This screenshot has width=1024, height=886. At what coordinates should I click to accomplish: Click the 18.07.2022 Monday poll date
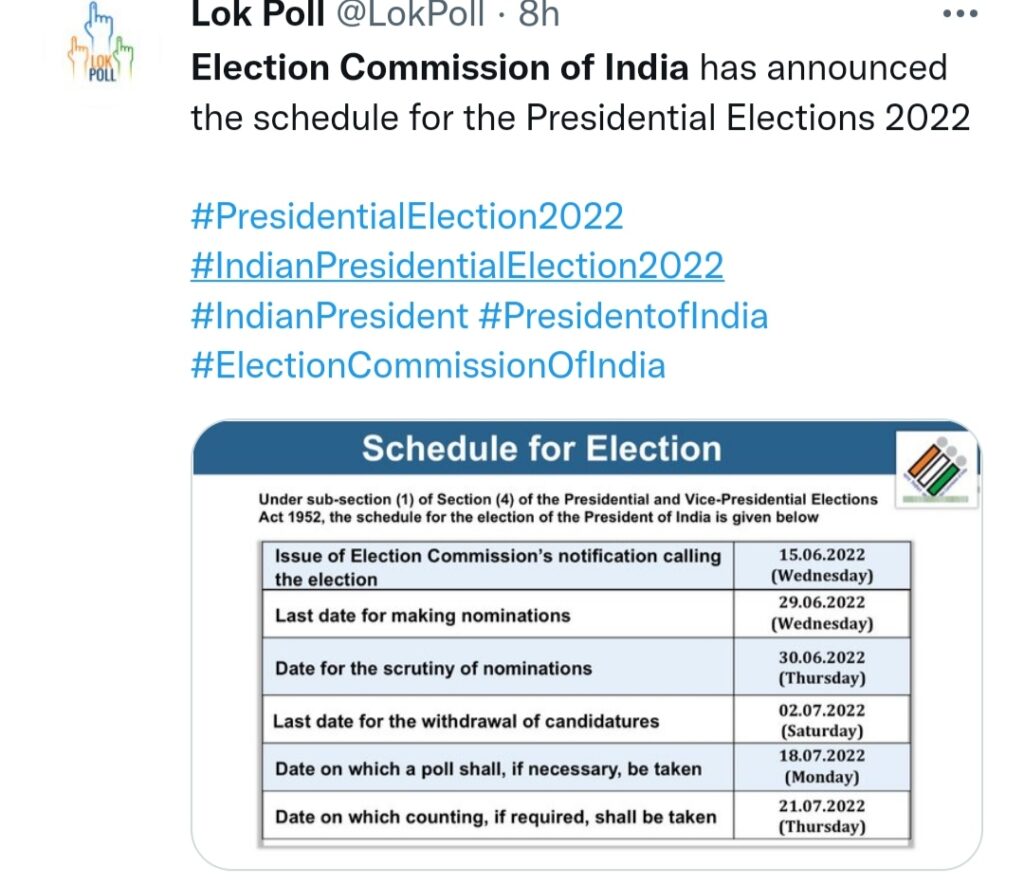click(x=822, y=767)
